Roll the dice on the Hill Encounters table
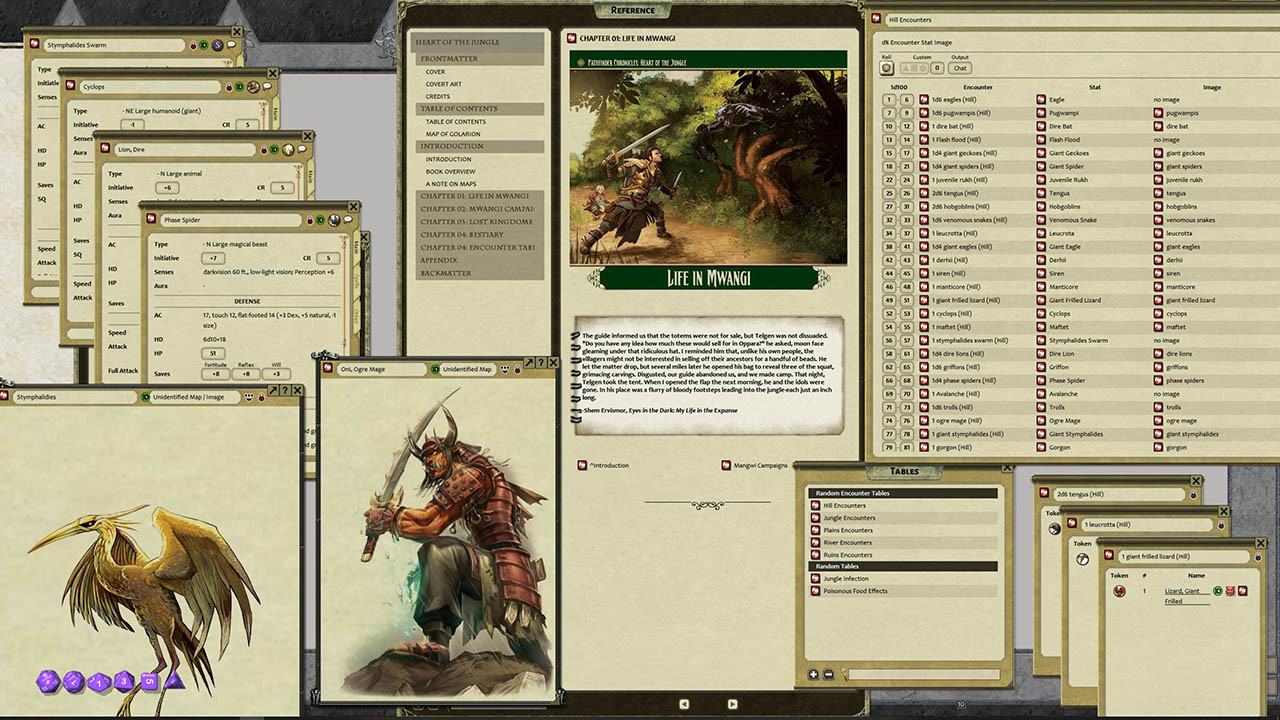The height and width of the screenshot is (720, 1280). 887,68
